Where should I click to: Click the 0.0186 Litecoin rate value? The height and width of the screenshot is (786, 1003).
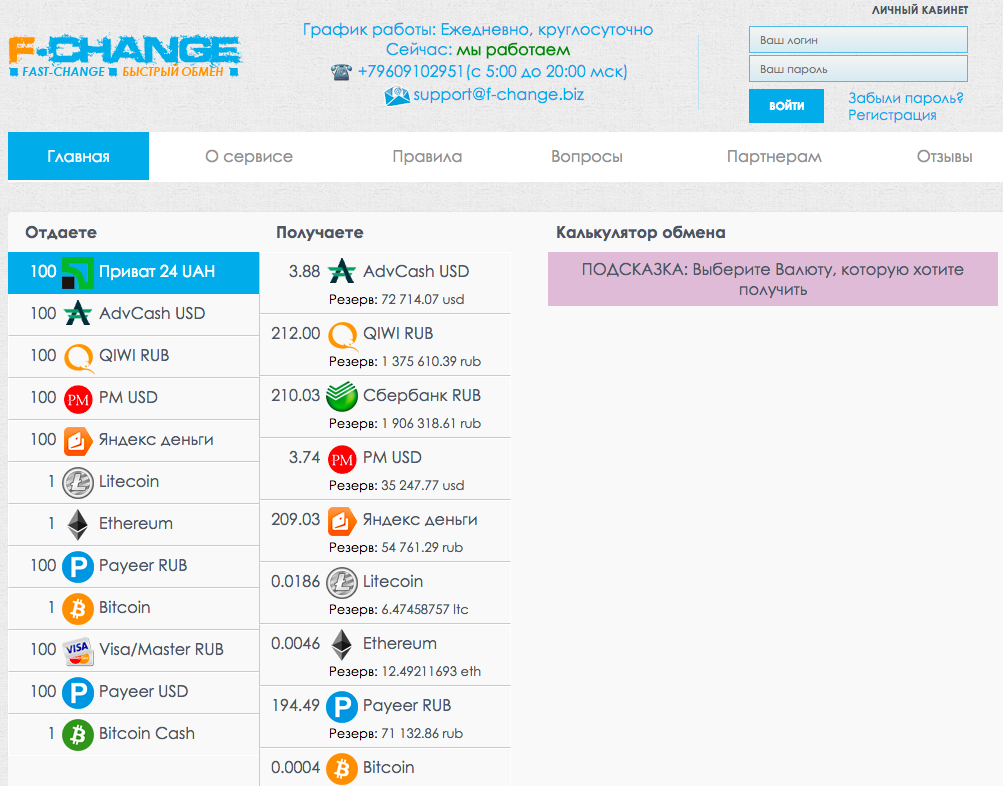point(296,581)
